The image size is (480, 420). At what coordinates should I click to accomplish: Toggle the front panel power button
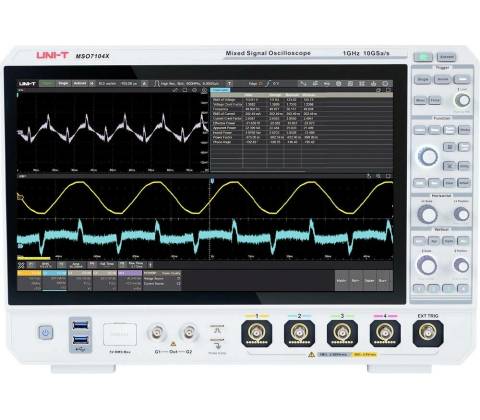(45, 333)
